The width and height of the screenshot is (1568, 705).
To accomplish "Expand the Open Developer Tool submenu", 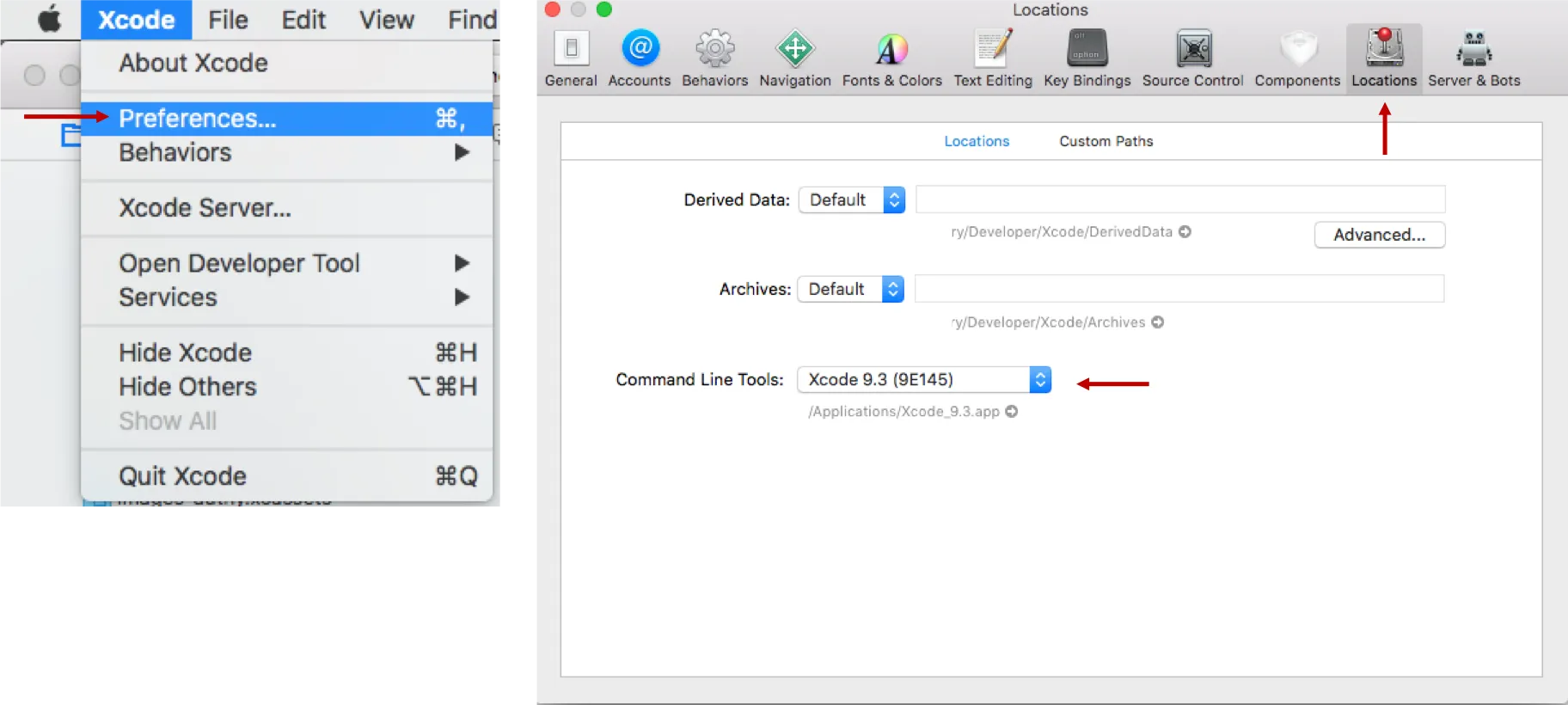I will [x=462, y=263].
